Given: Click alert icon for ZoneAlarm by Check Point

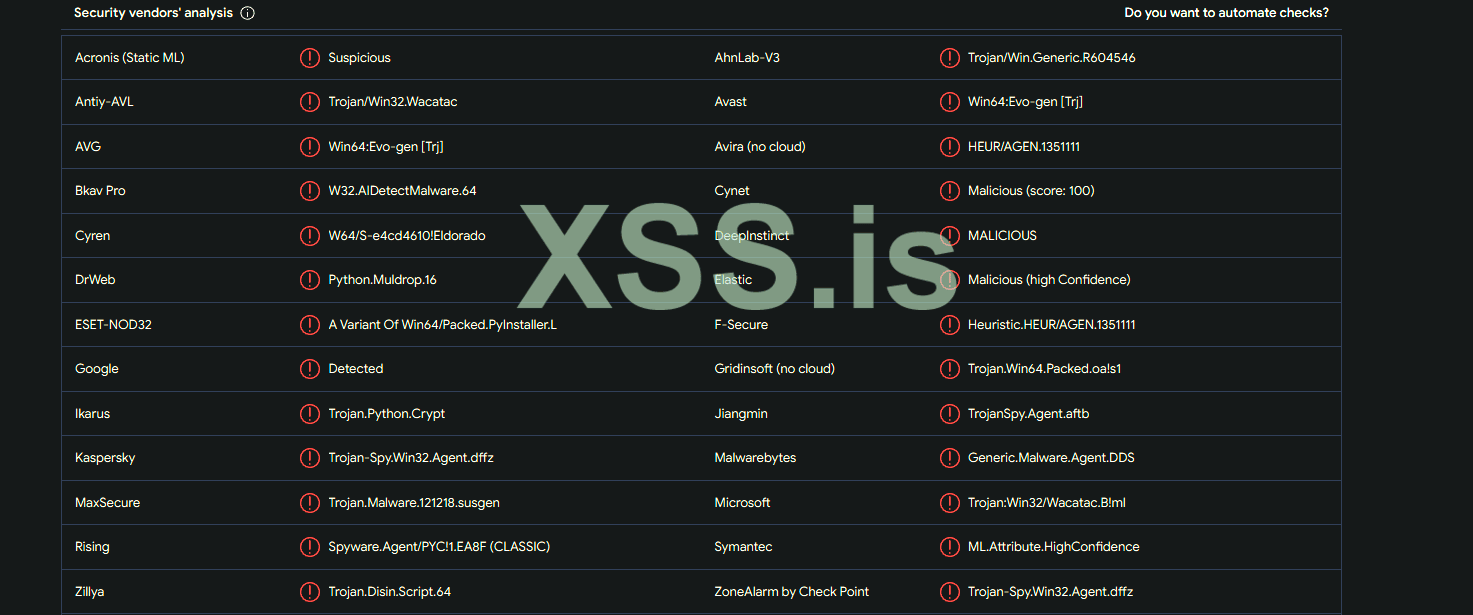Looking at the screenshot, I should tap(950, 592).
